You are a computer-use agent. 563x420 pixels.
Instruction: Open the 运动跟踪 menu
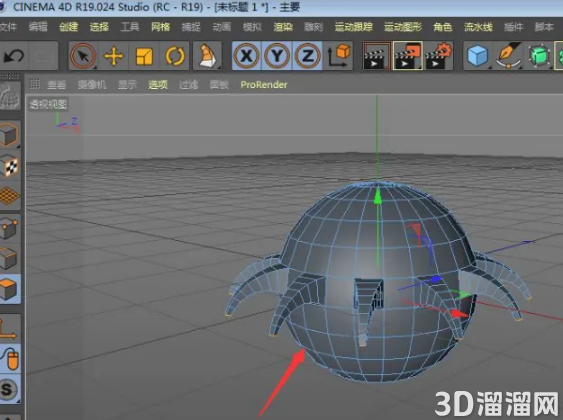pyautogui.click(x=353, y=27)
